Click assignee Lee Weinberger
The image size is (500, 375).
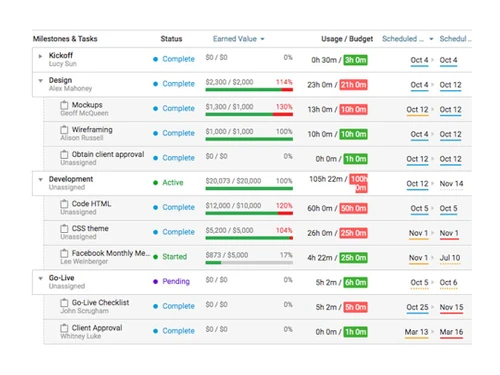point(84,262)
